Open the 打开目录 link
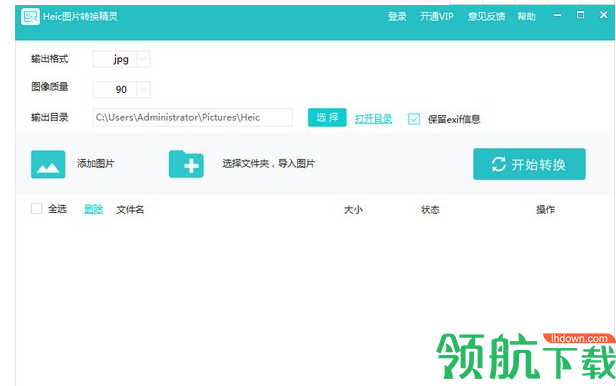 tap(373, 119)
